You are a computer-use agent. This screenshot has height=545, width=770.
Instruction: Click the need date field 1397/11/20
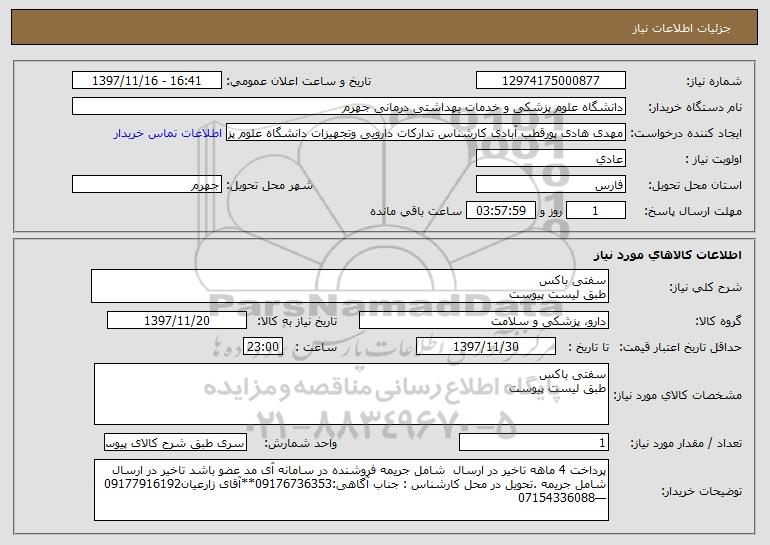pos(177,321)
